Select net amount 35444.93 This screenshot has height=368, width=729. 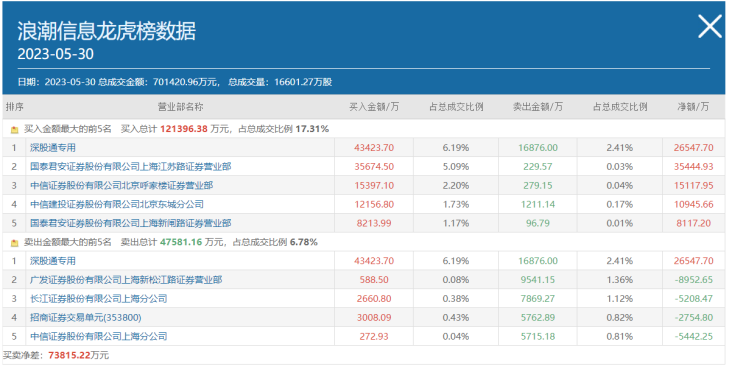coord(694,166)
